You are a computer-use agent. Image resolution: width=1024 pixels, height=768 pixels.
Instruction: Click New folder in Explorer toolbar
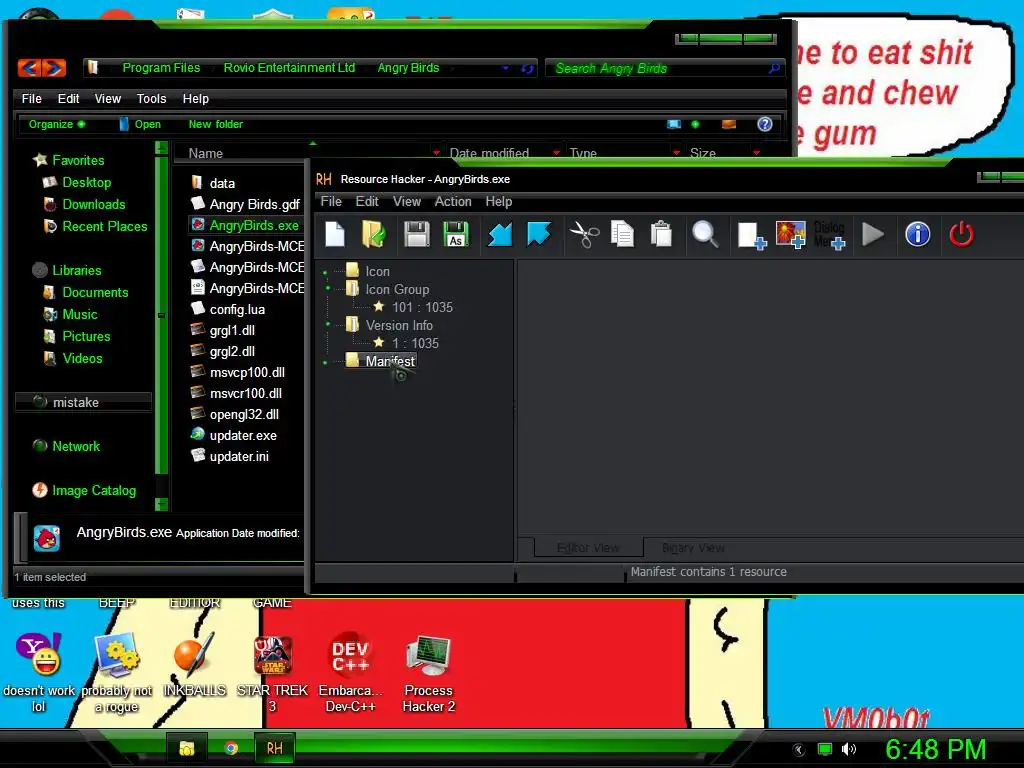[x=216, y=124]
